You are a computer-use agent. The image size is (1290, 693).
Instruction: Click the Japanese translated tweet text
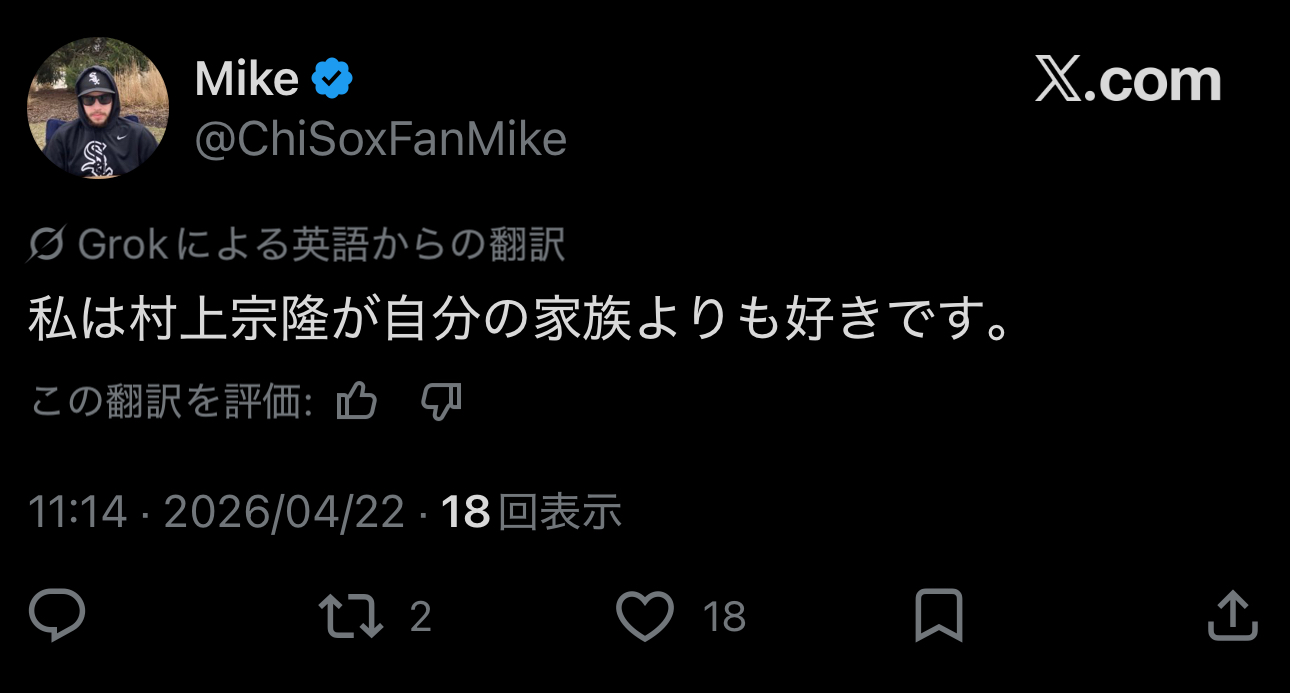tap(520, 322)
